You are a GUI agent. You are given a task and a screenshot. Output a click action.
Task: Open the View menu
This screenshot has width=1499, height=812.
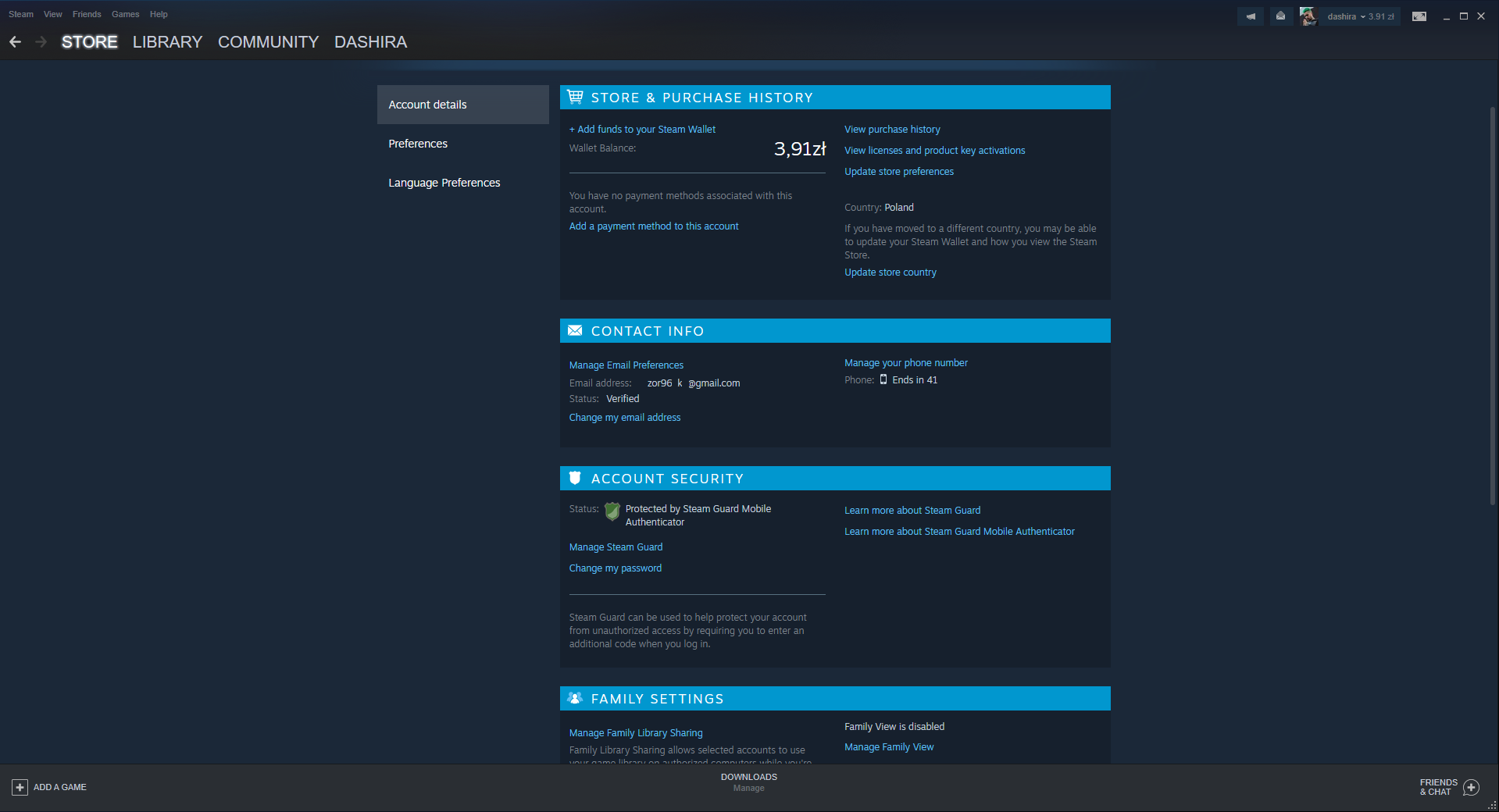pos(53,14)
